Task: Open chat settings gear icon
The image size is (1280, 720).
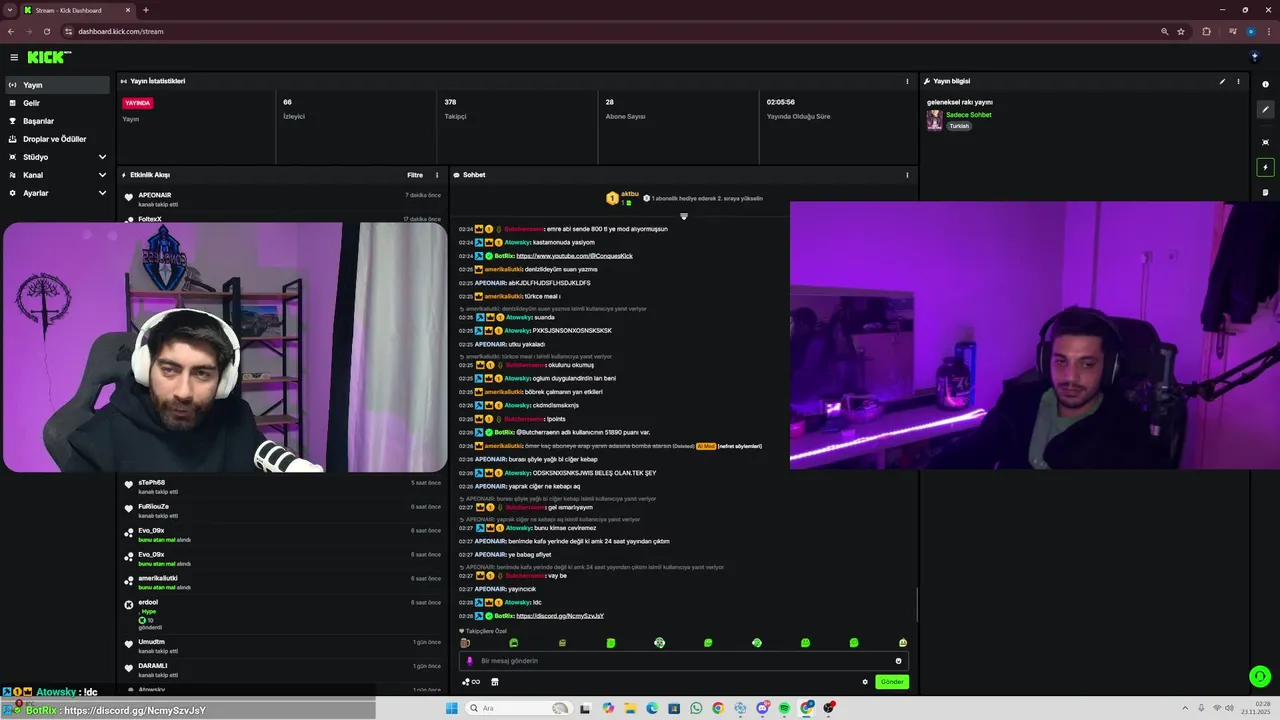Action: click(x=865, y=682)
